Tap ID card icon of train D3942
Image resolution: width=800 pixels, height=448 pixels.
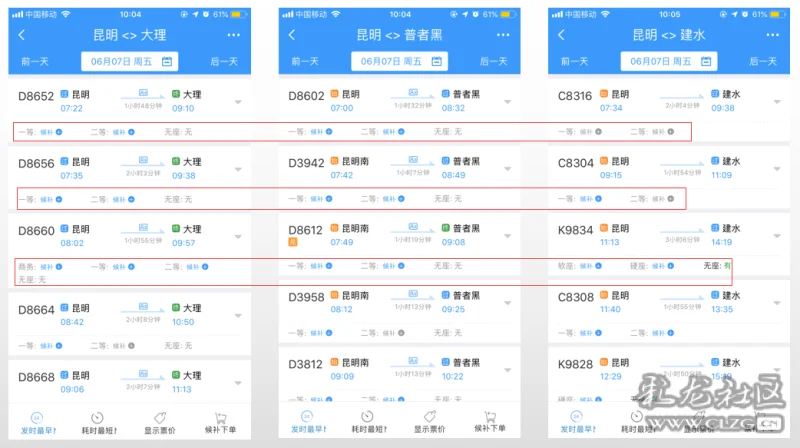(x=413, y=160)
